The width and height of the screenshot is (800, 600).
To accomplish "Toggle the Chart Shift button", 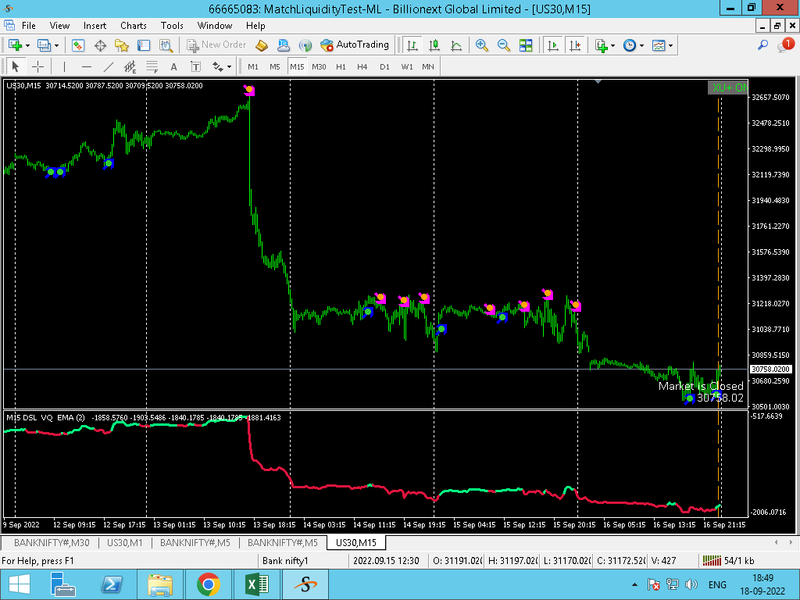I will click(x=576, y=45).
